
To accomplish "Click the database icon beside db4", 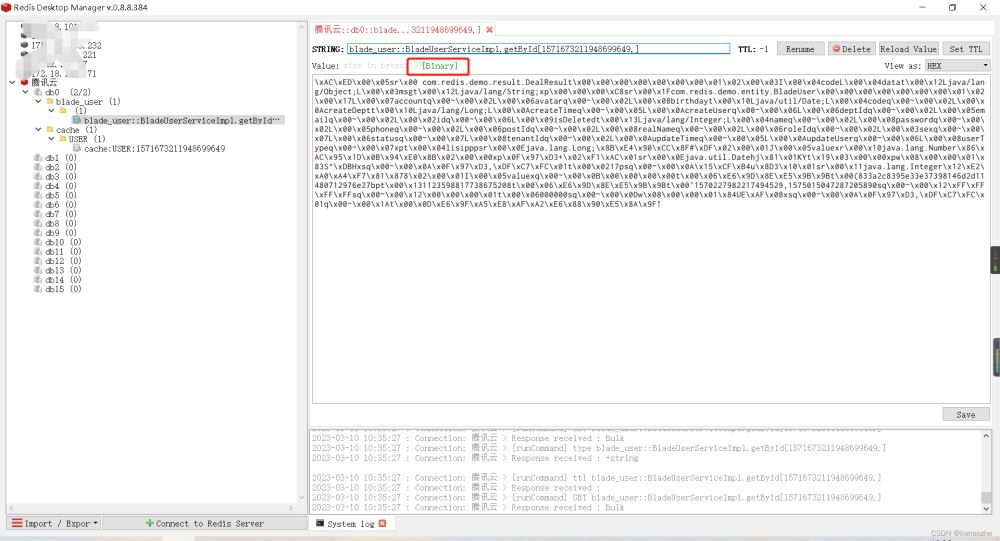I will (38, 186).
